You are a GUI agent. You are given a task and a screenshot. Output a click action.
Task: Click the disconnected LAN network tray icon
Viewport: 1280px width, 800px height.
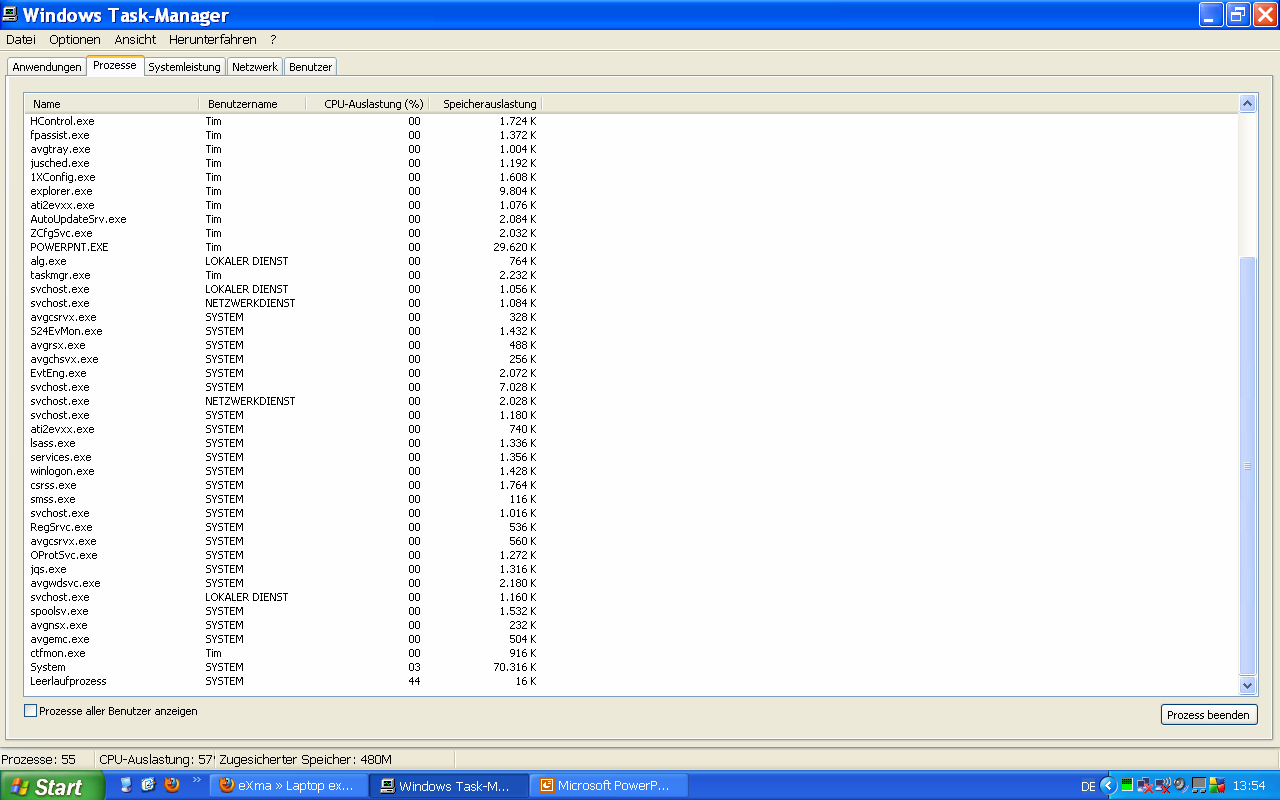pyautogui.click(x=1144, y=786)
